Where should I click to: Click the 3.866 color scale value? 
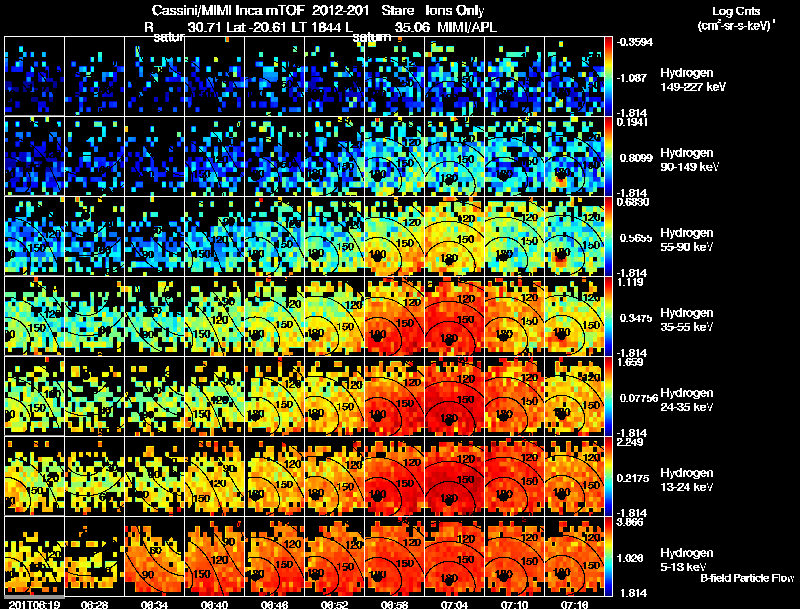tap(630, 522)
